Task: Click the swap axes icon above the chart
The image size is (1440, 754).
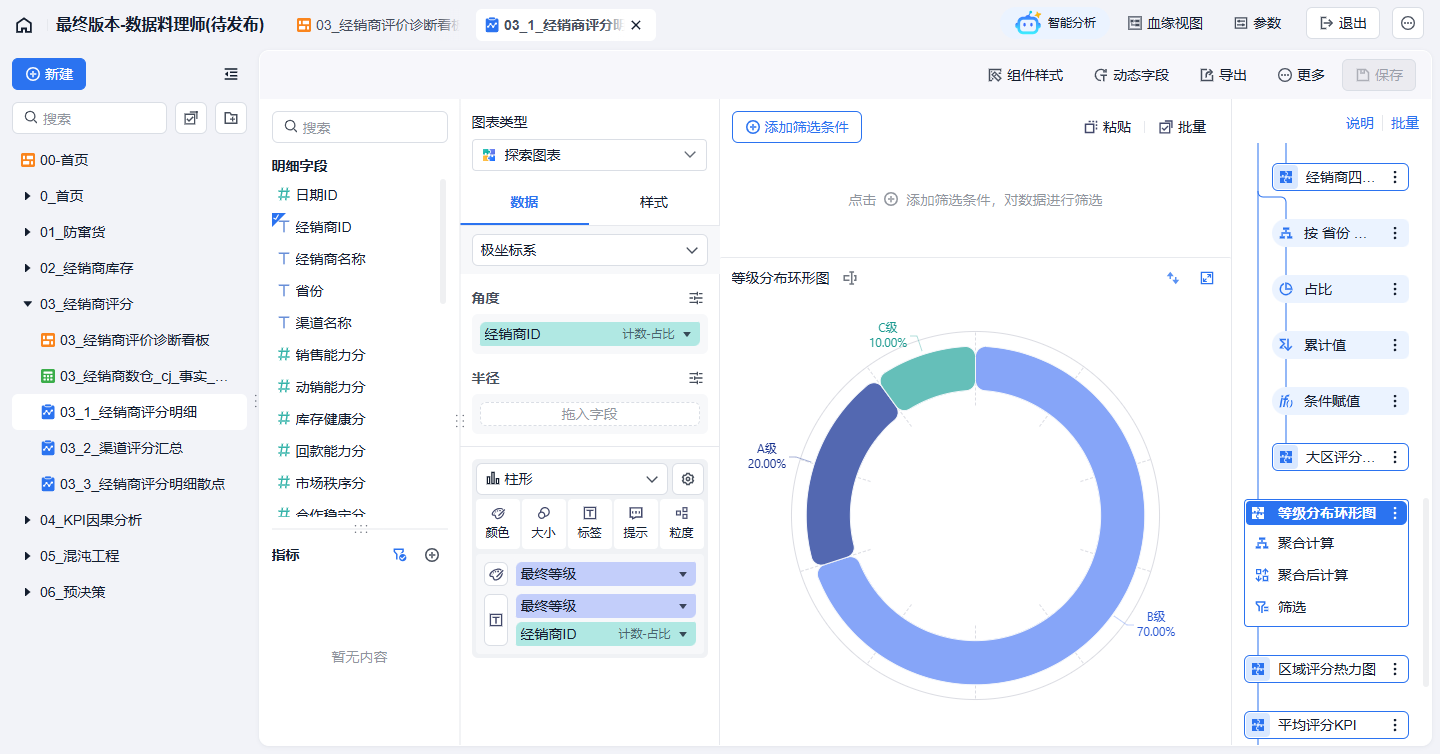Action: click(x=1173, y=278)
